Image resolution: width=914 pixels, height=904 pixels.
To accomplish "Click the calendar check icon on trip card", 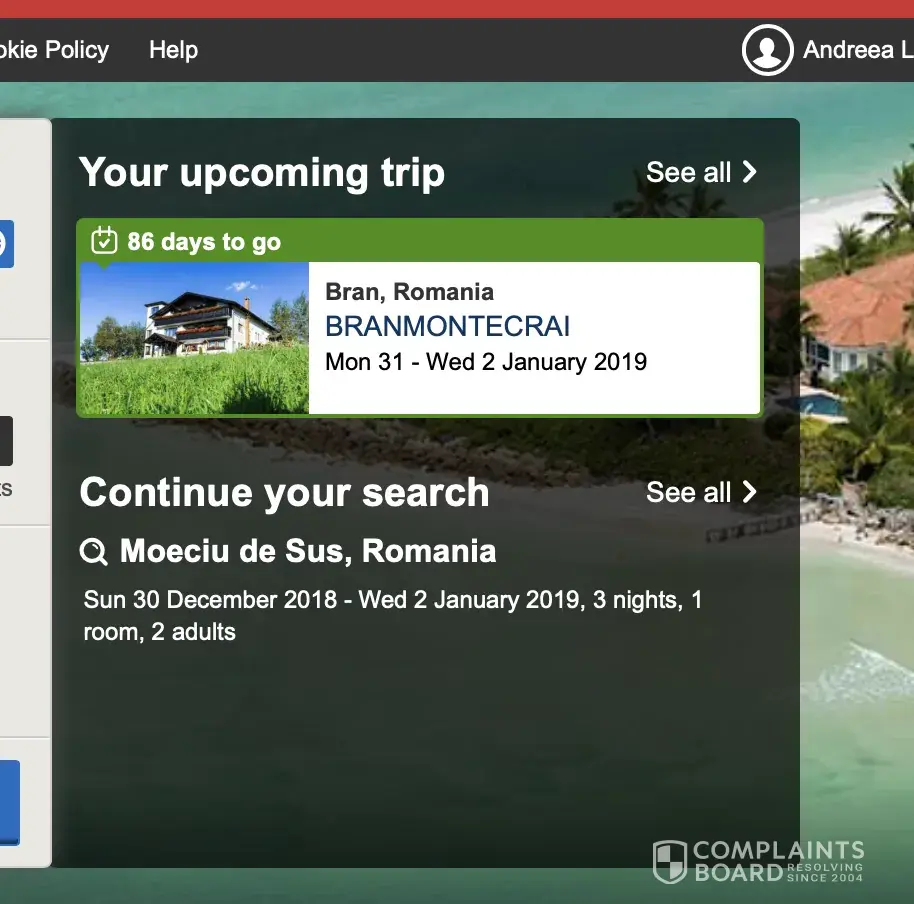I will [104, 241].
